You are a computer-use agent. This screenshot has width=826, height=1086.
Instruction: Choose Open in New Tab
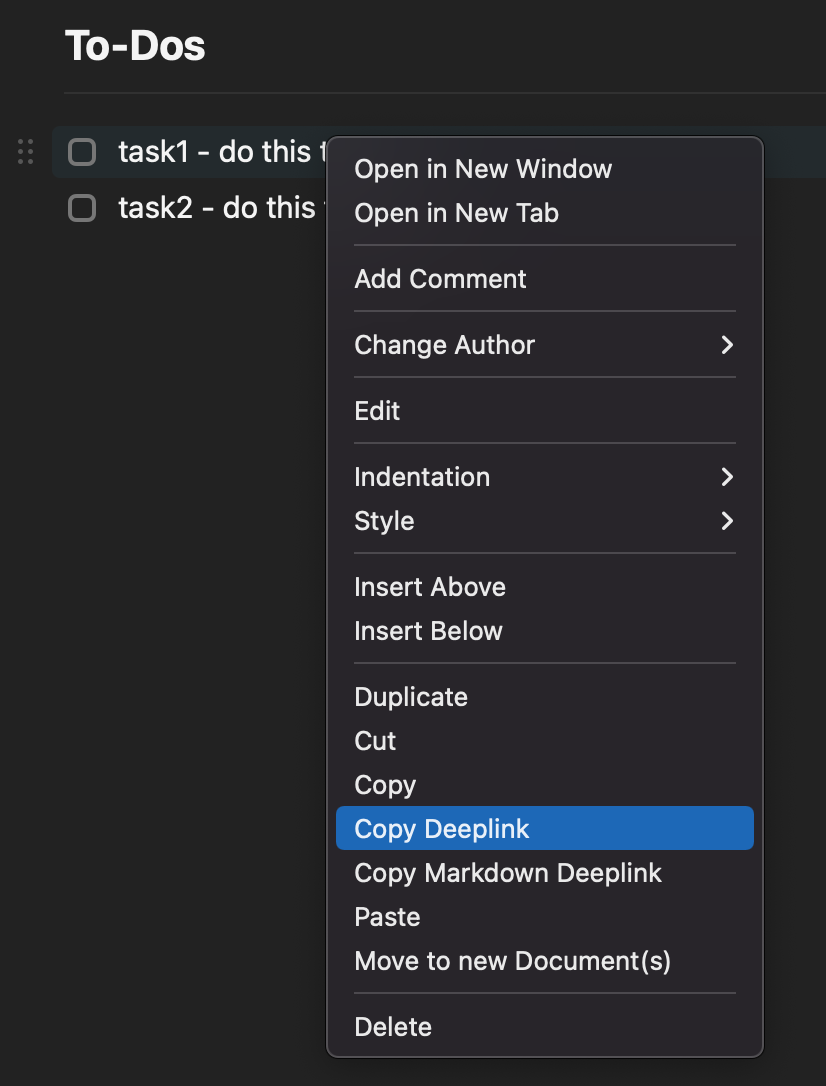point(456,213)
